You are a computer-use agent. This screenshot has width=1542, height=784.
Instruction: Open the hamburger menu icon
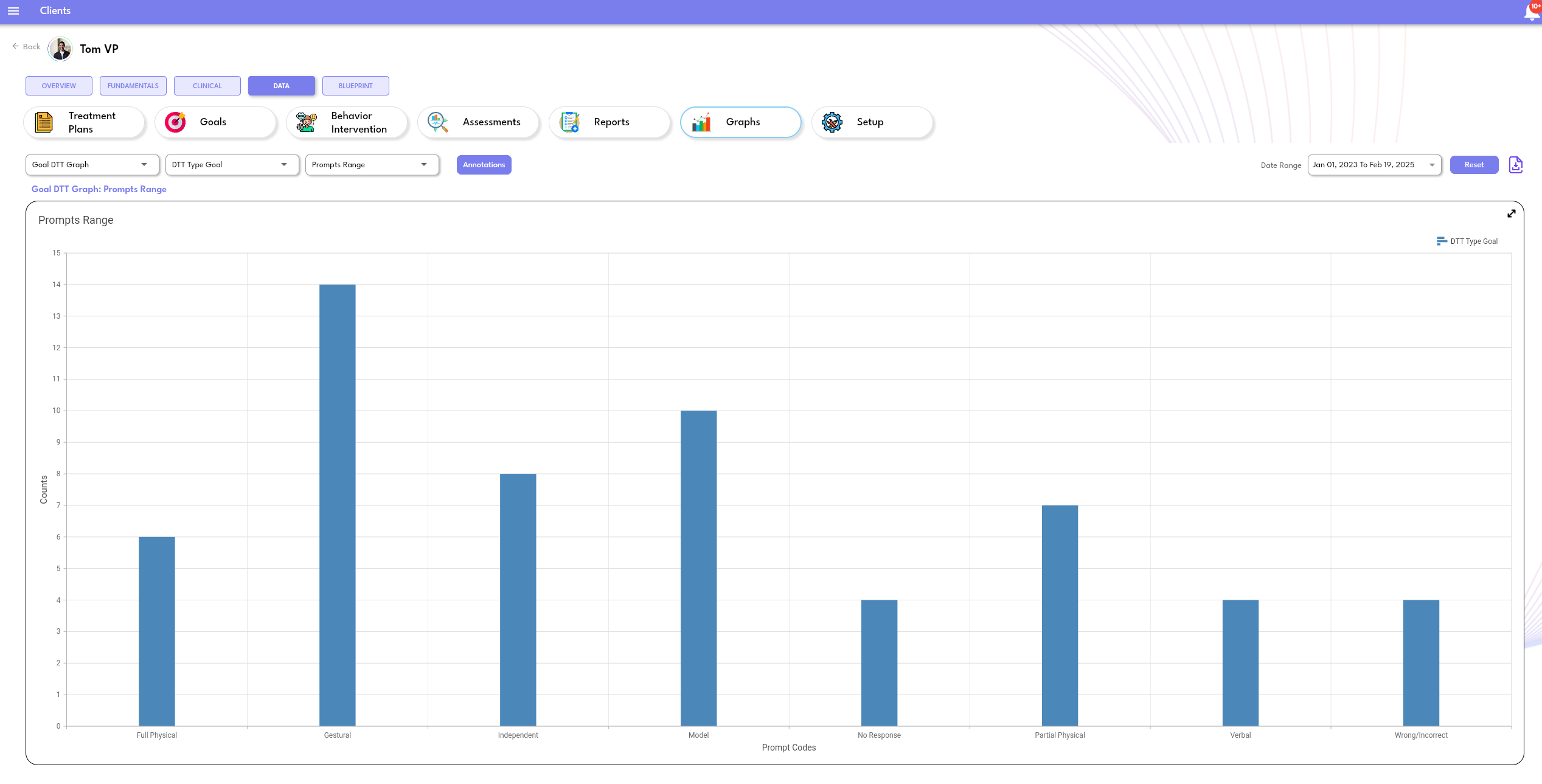(x=13, y=11)
